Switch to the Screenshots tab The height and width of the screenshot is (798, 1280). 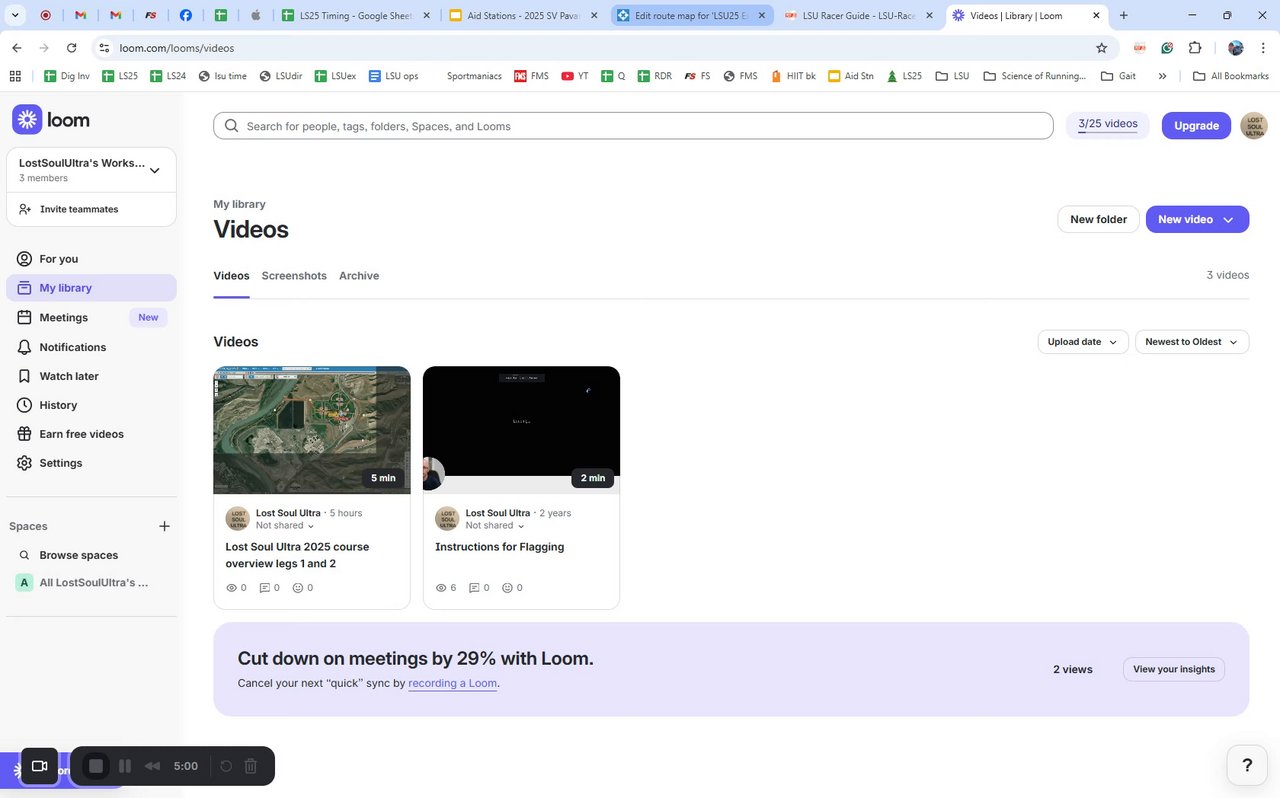pyautogui.click(x=294, y=276)
